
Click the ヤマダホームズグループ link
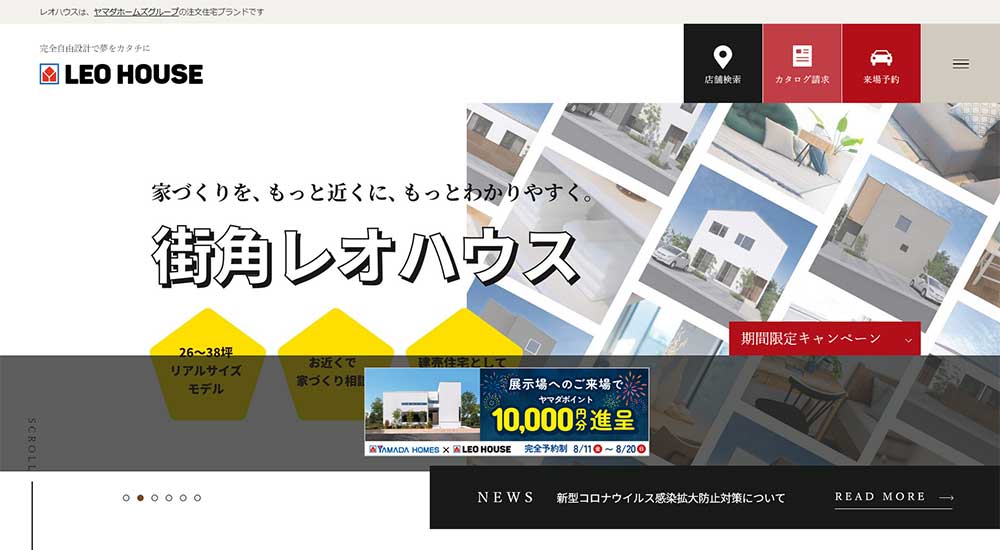[135, 12]
